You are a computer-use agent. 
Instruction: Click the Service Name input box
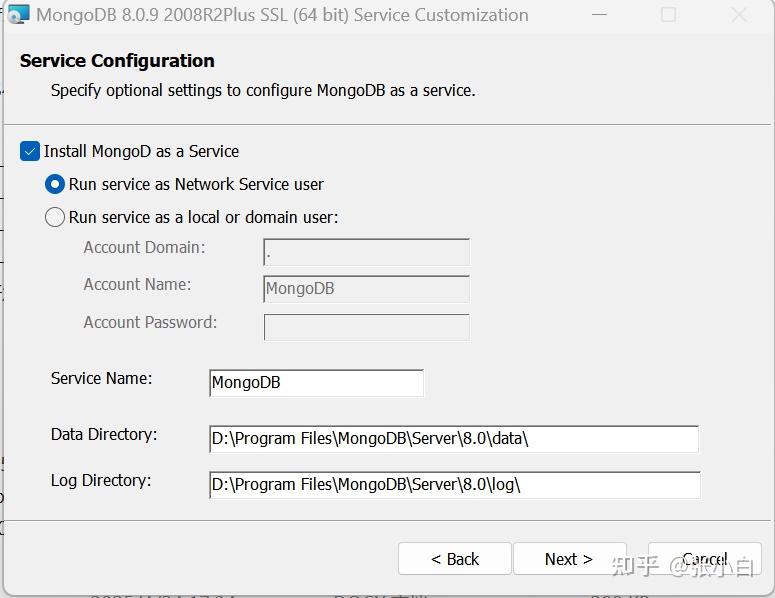316,383
